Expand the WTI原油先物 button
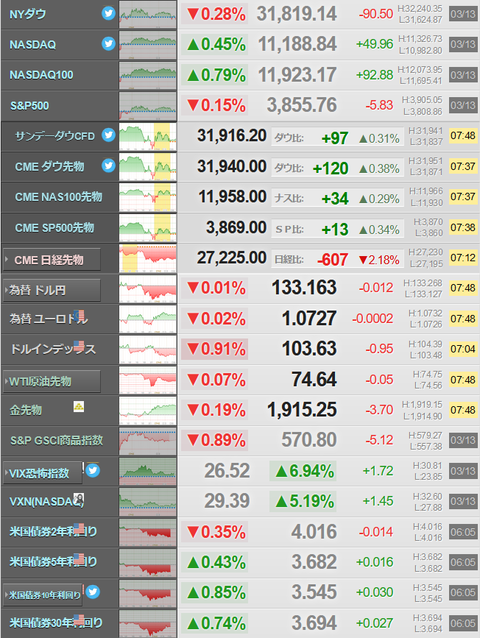Viewport: 480px width, 638px height. [x=52, y=381]
